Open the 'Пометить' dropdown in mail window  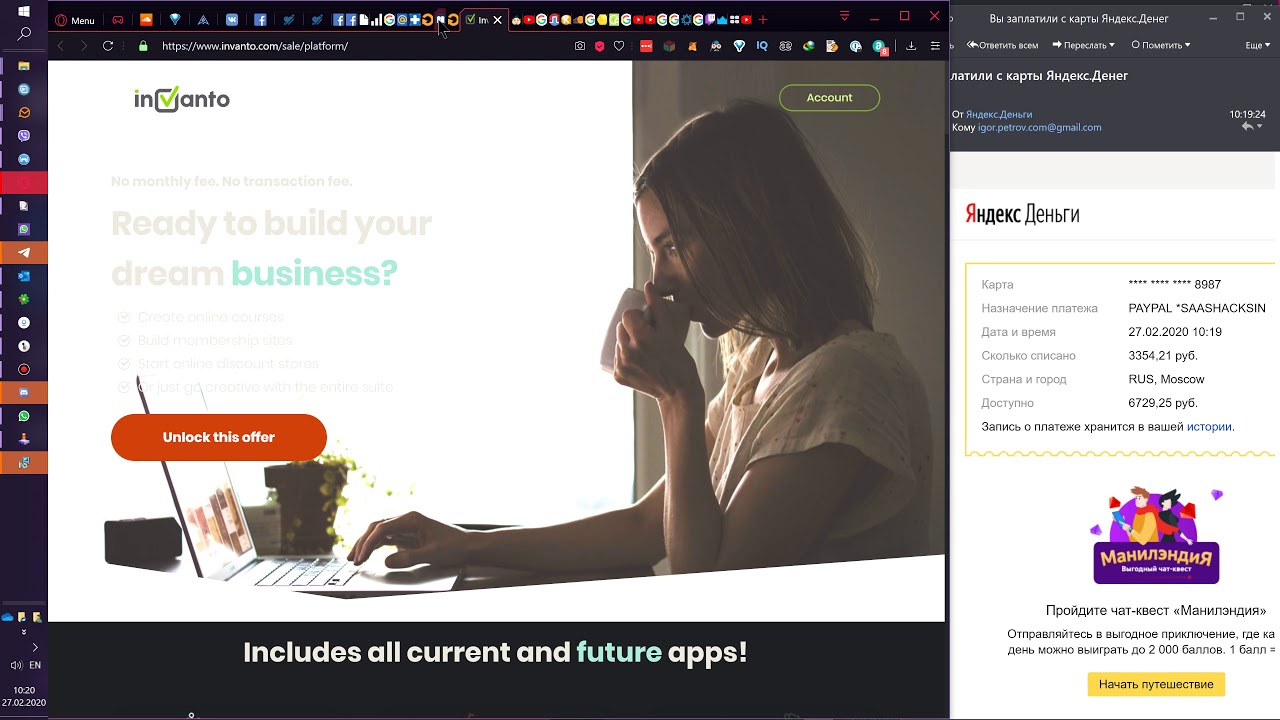(1160, 45)
